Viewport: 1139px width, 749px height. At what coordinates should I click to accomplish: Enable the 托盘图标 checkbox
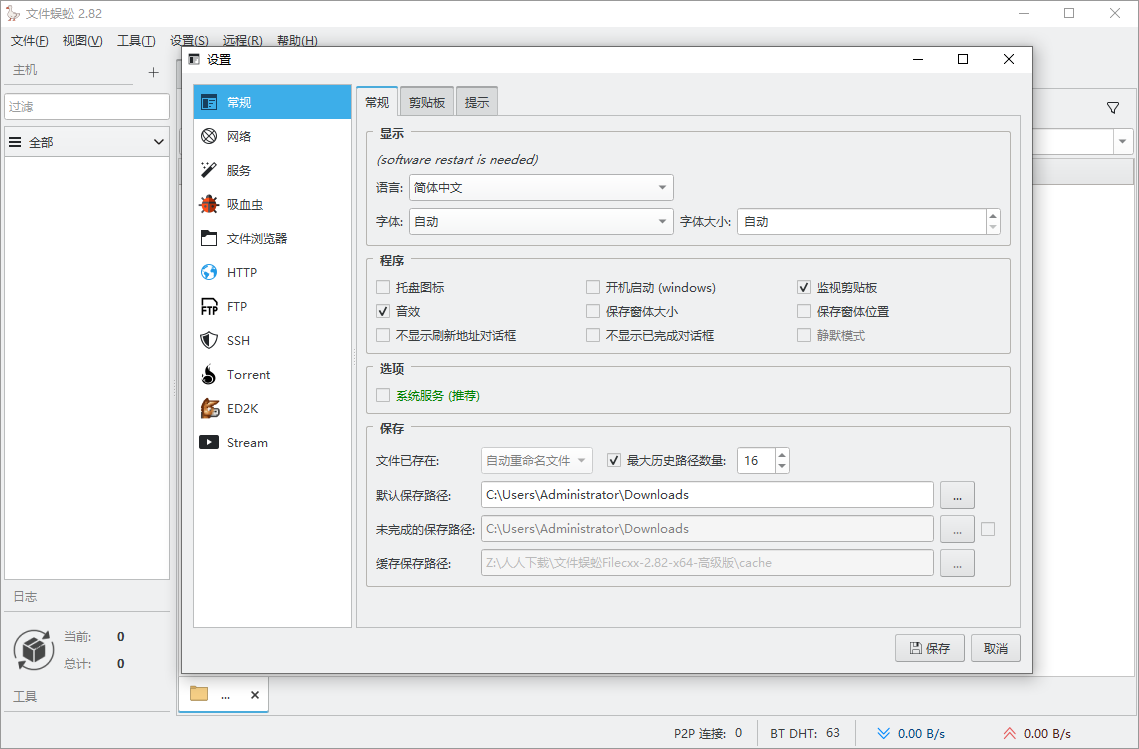coord(383,287)
